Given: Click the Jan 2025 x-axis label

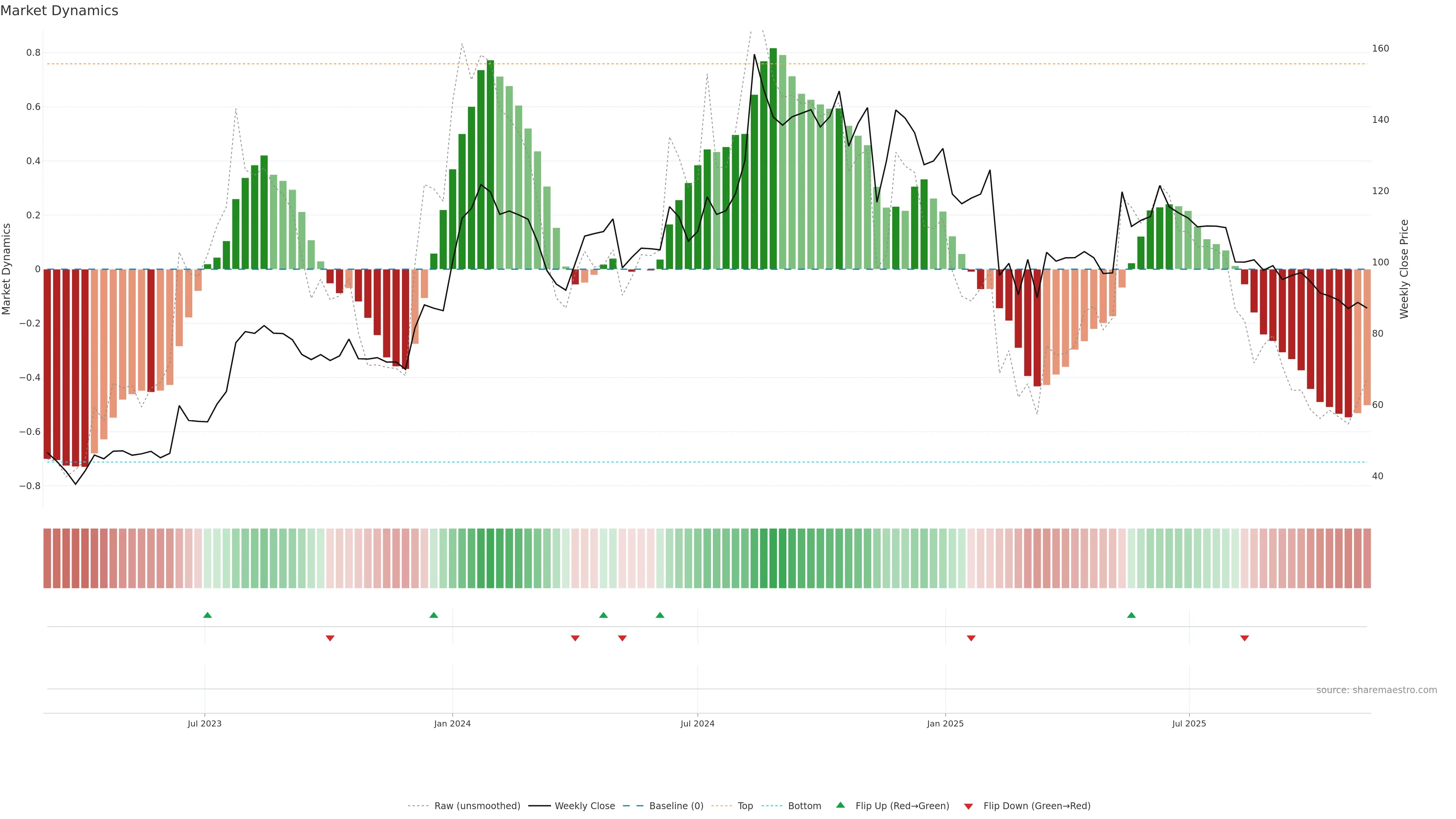Looking at the screenshot, I should click(x=945, y=723).
